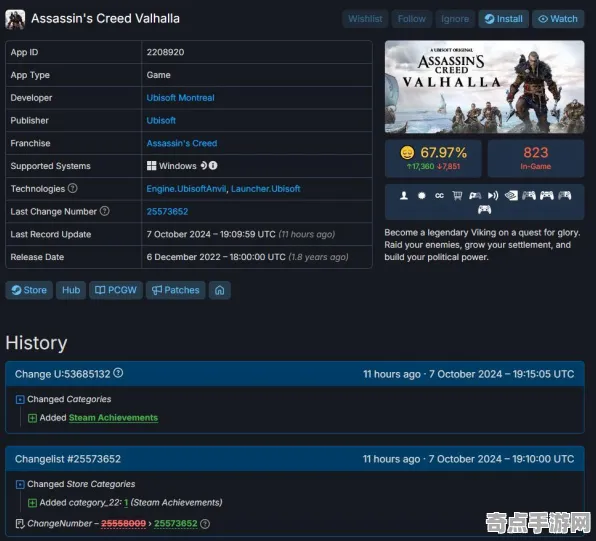Click the help icon beside Last Change Number
The width and height of the screenshot is (596, 541).
click(105, 211)
